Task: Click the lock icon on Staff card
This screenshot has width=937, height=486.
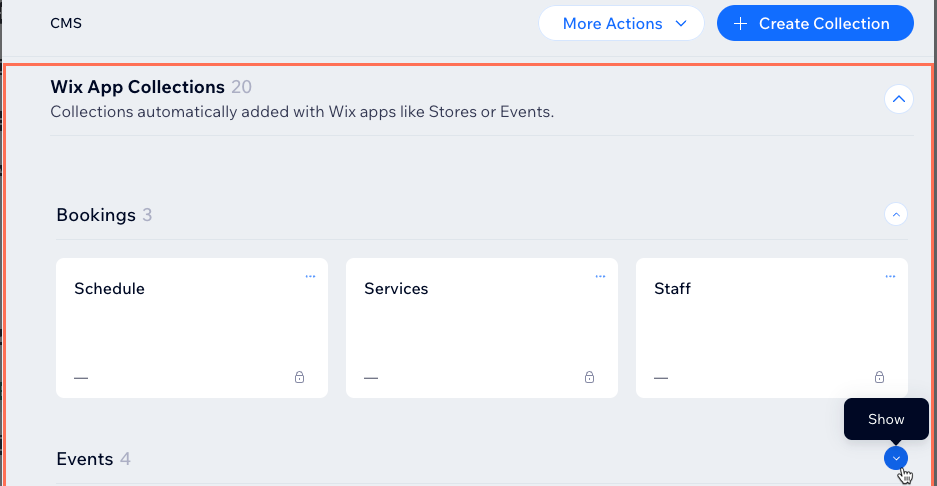Action: [x=879, y=377]
